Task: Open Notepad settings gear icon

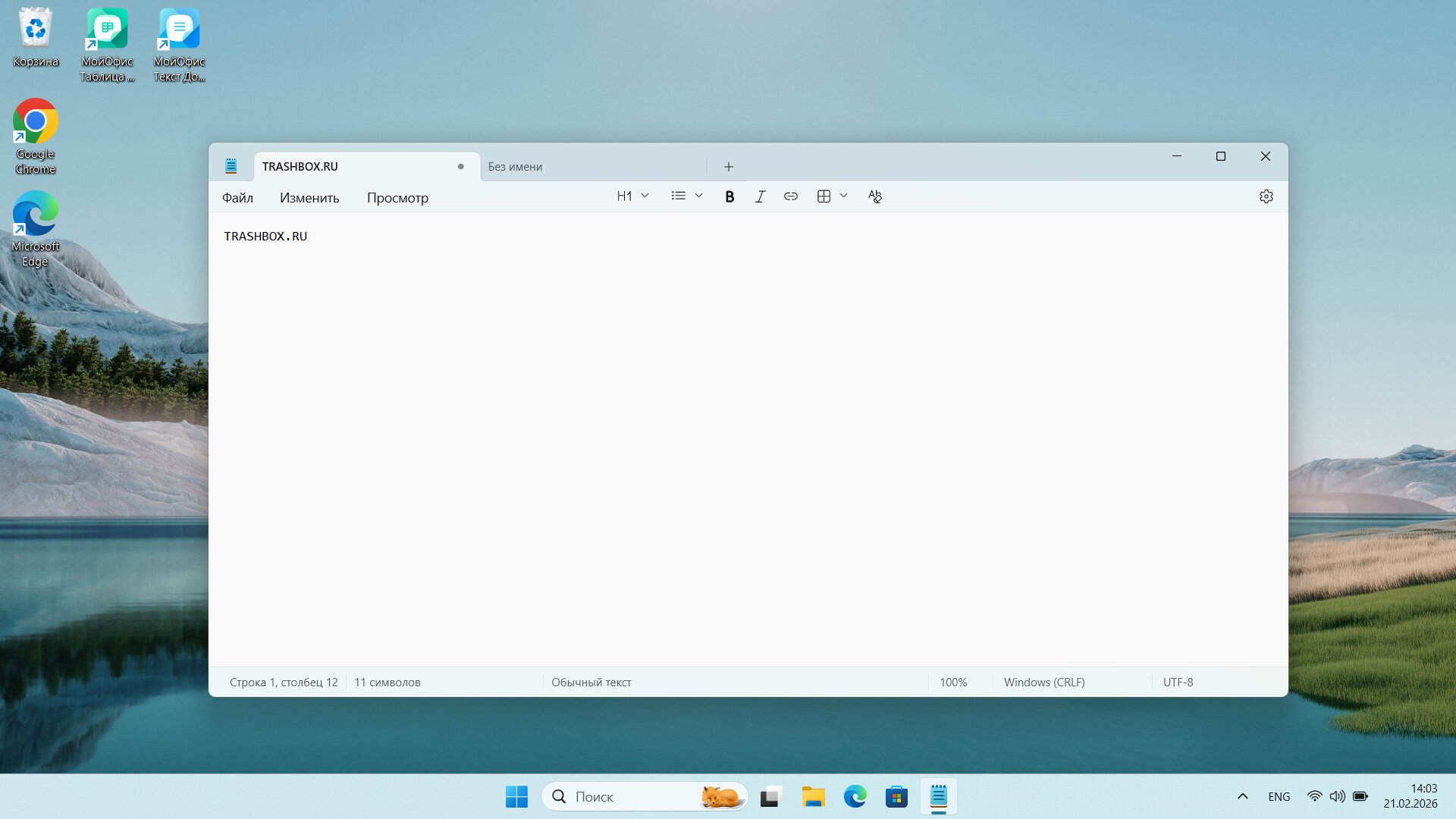Action: (x=1266, y=196)
